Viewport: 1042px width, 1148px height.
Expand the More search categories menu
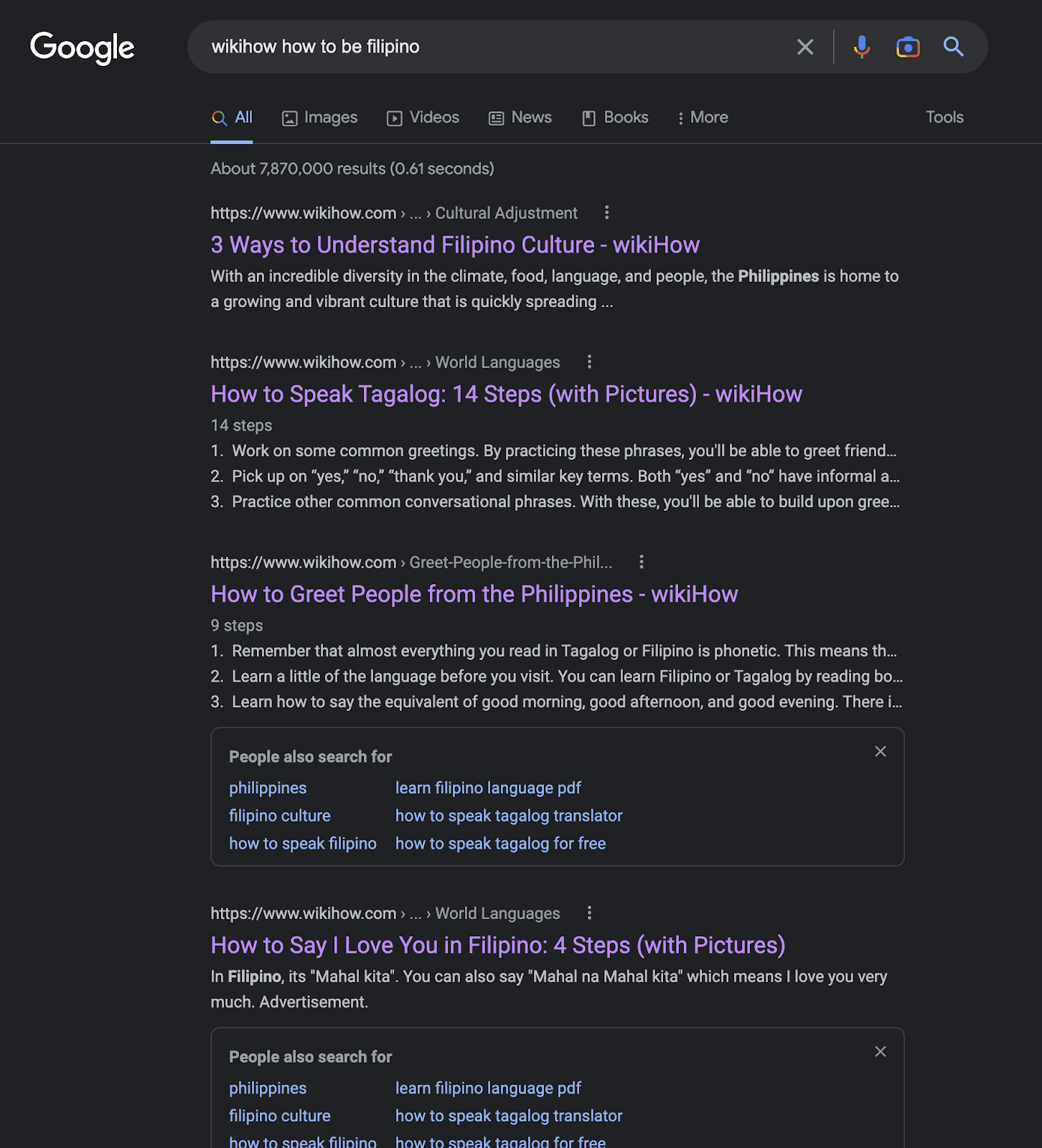click(703, 118)
